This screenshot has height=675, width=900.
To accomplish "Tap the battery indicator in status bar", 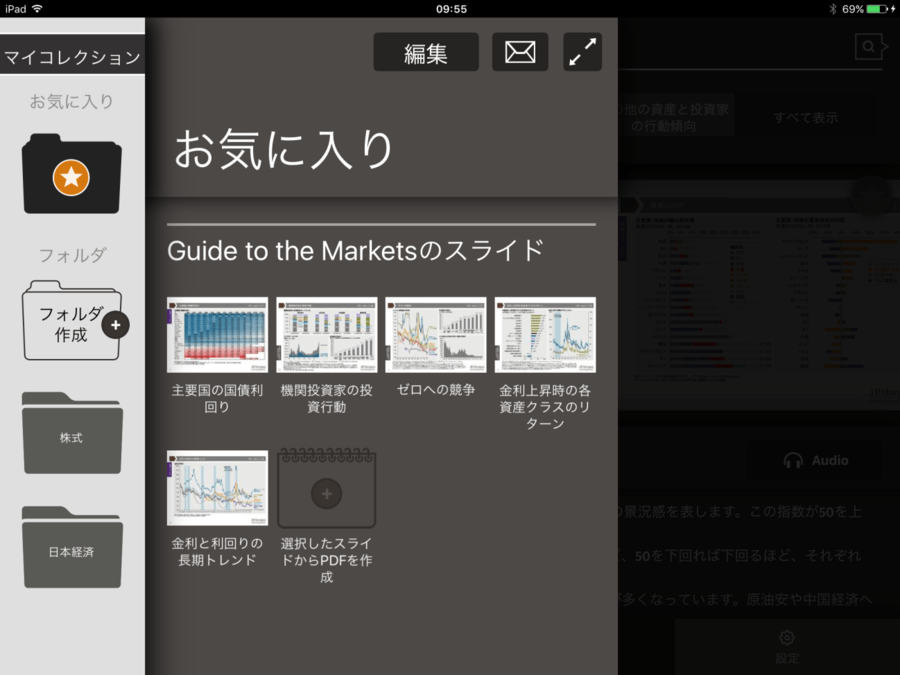I will 876,9.
